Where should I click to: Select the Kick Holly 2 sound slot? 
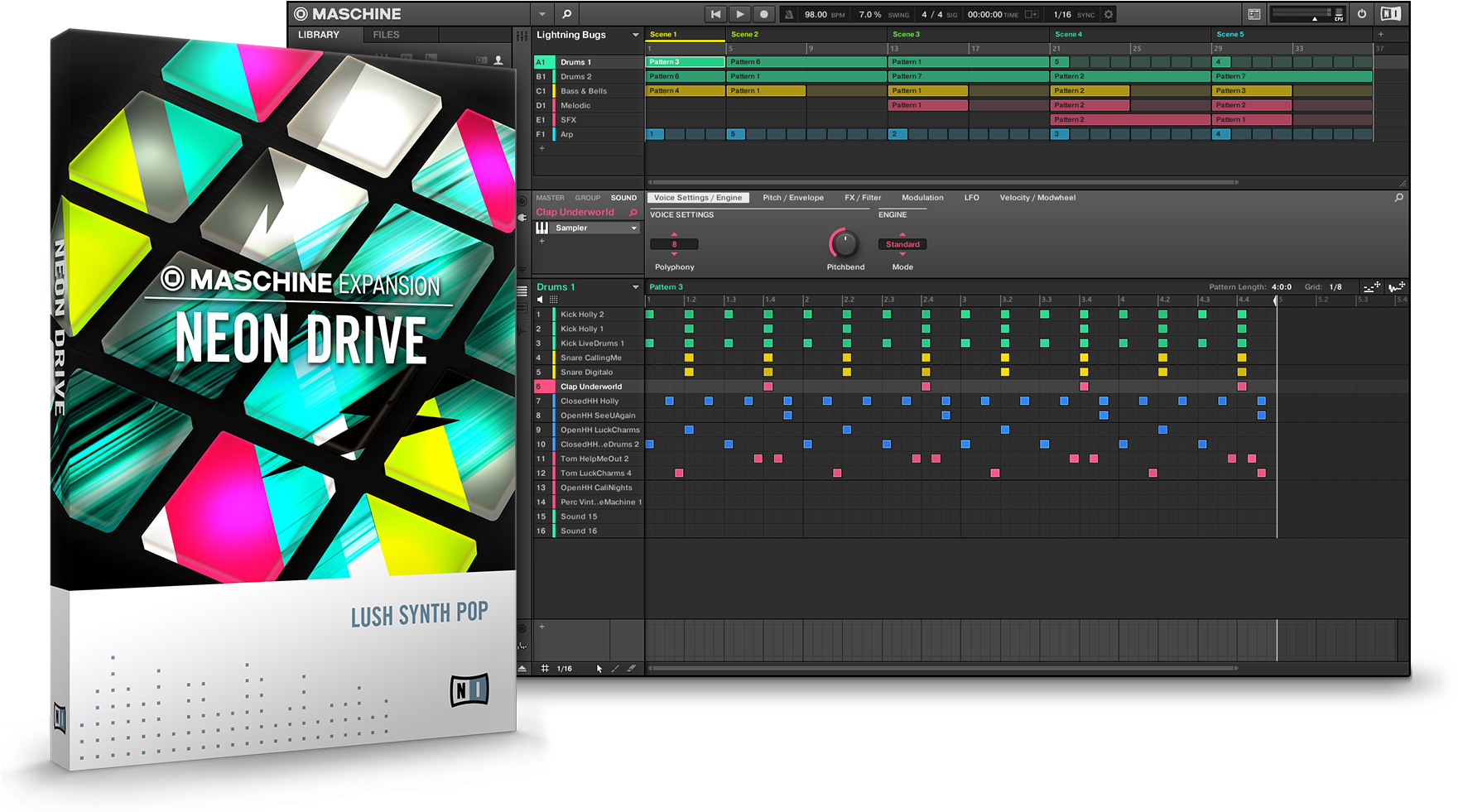pyautogui.click(x=589, y=315)
